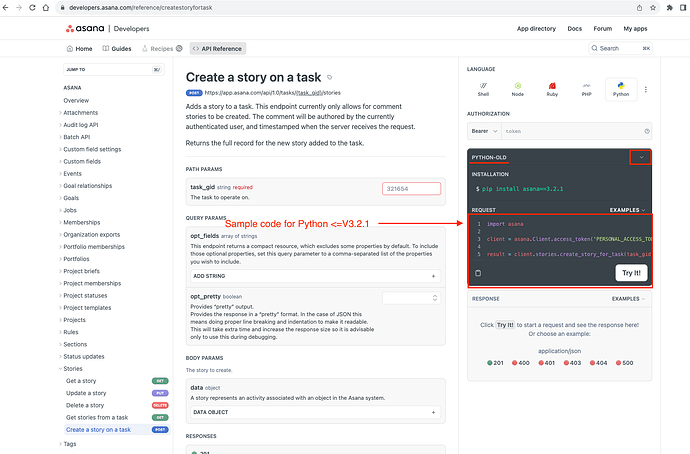Open Custom fields in sidebar
The image size is (690, 454).
click(82, 161)
